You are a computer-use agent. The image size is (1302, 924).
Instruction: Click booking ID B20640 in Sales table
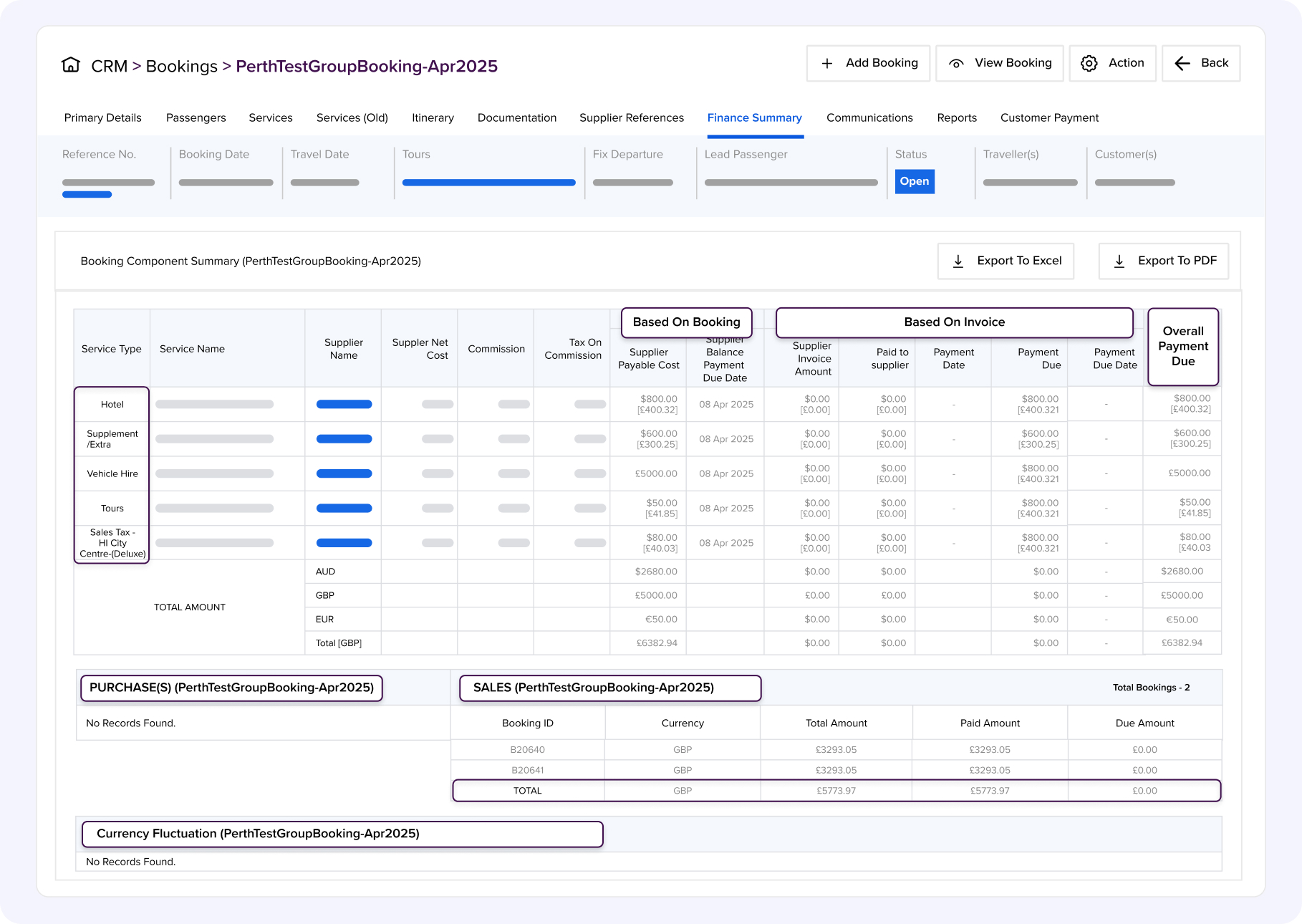pos(528,750)
